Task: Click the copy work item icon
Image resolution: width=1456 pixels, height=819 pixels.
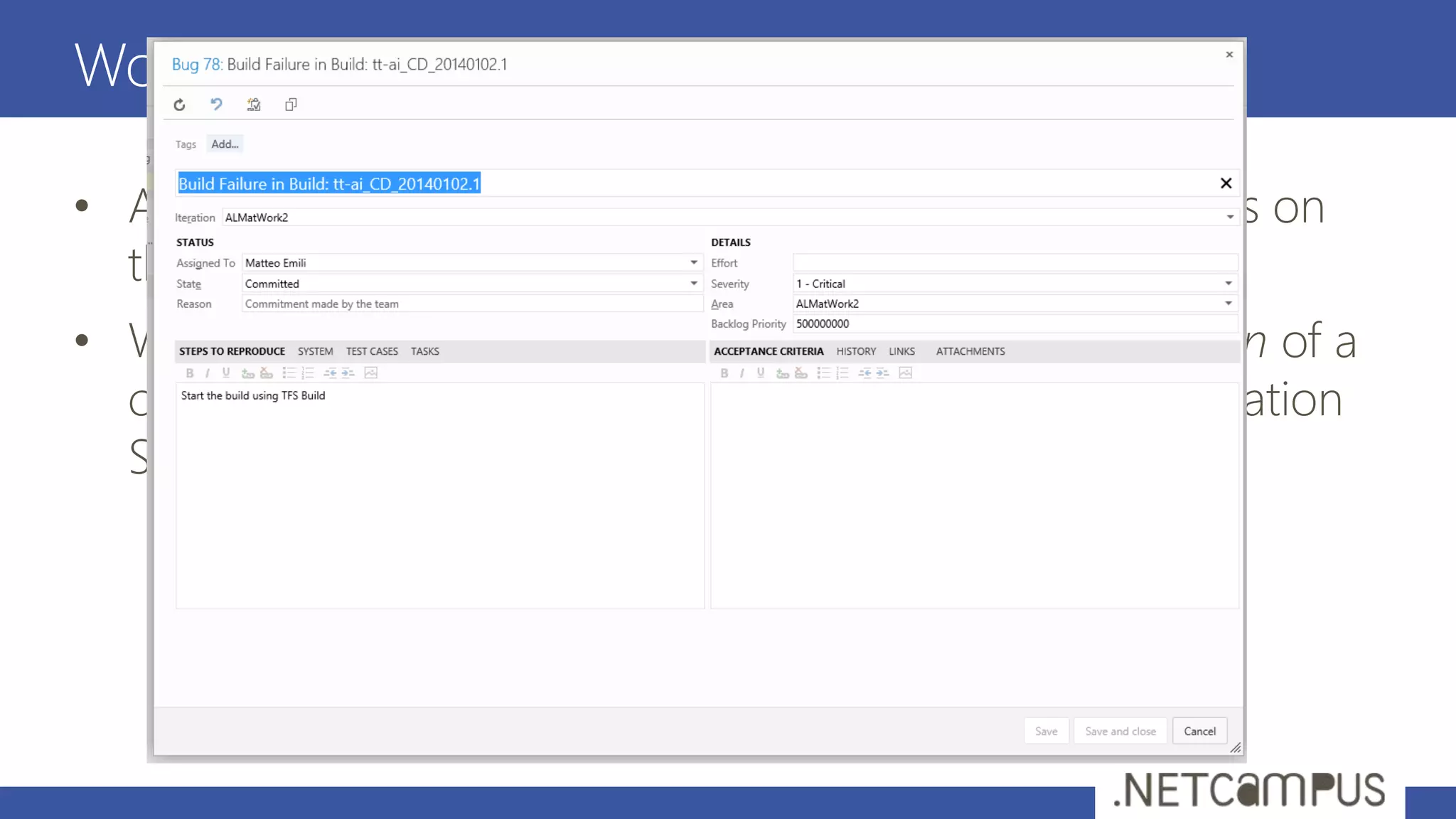Action: coord(291,105)
